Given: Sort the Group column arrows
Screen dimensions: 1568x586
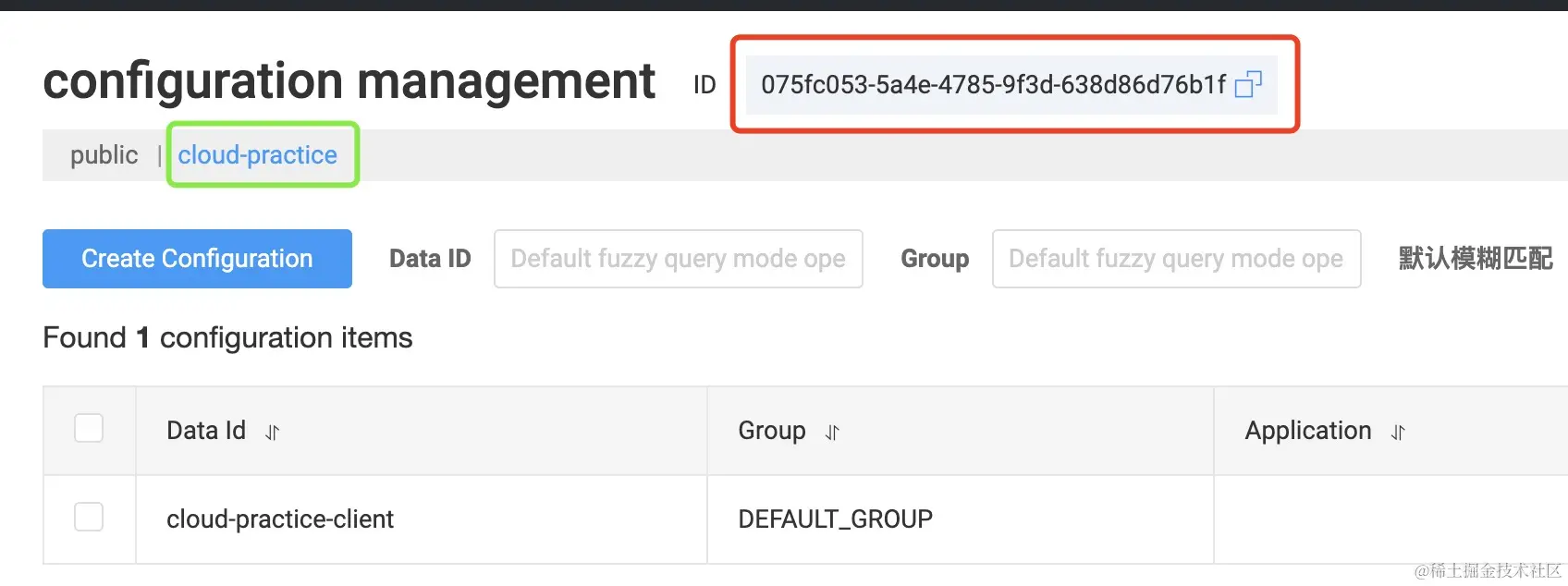Looking at the screenshot, I should pos(832,432).
